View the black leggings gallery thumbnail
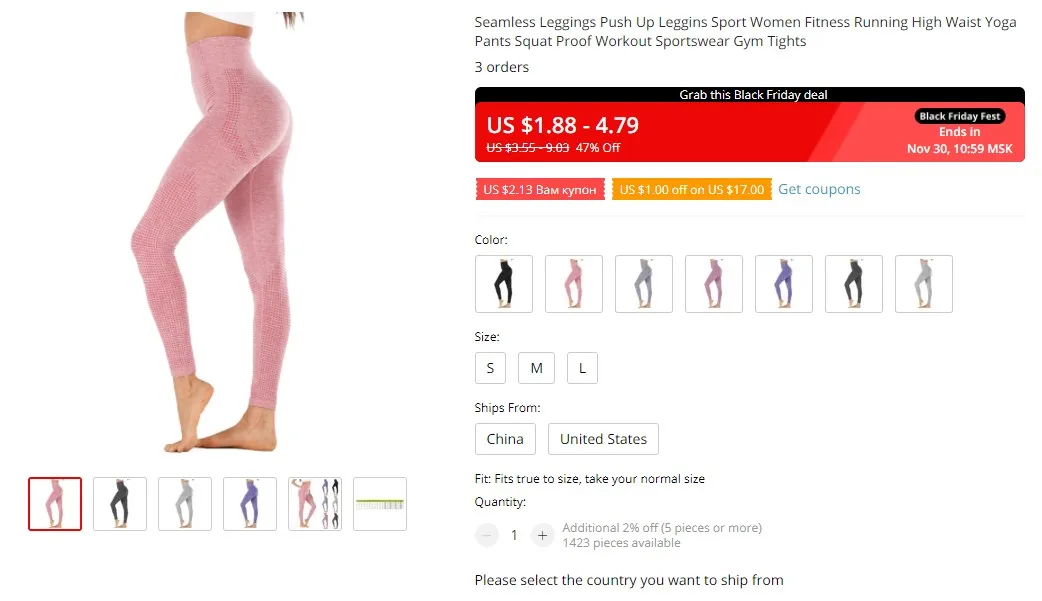This screenshot has width=1042, height=601. click(120, 504)
